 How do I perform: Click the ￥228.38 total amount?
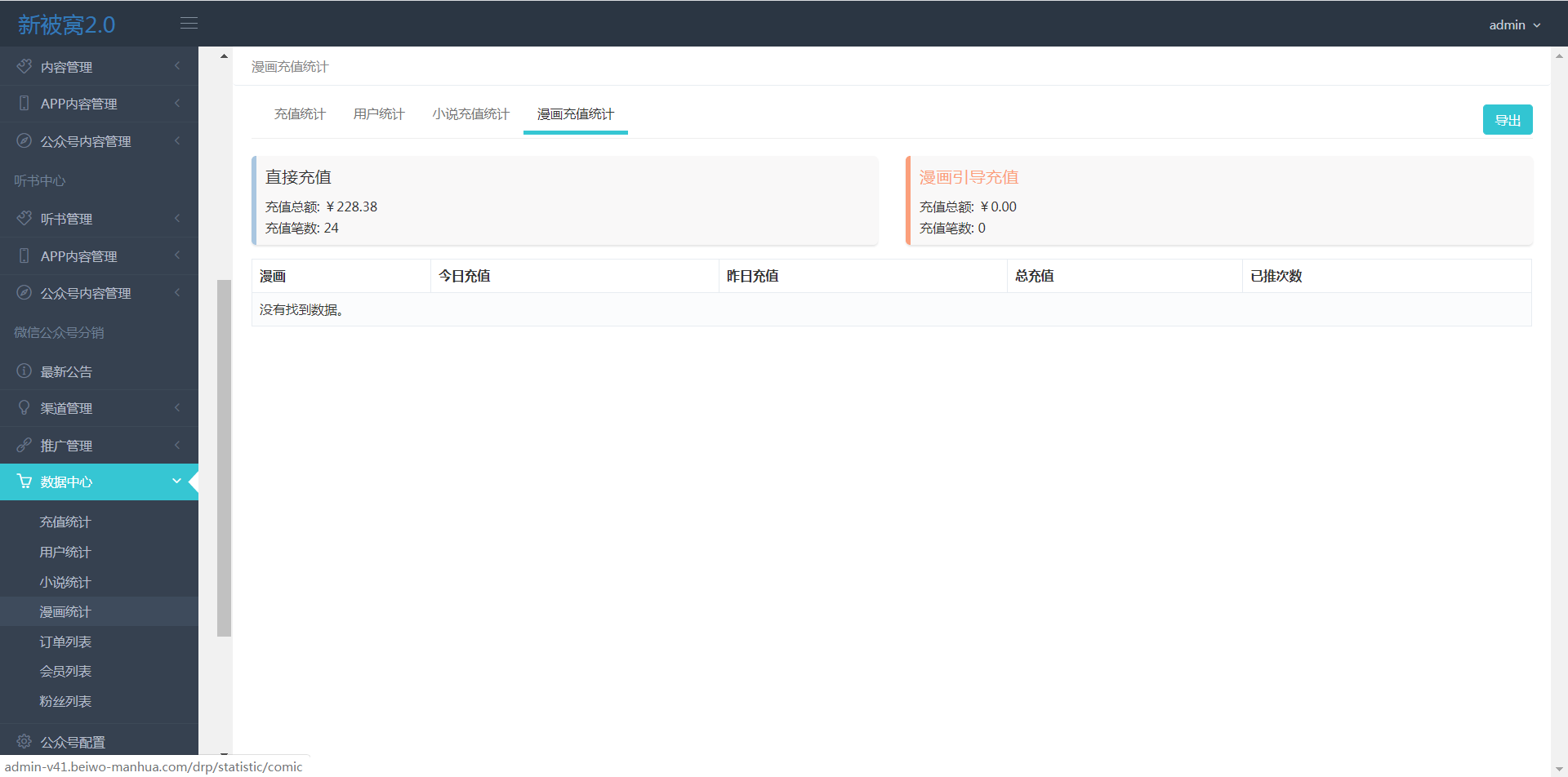tap(352, 206)
